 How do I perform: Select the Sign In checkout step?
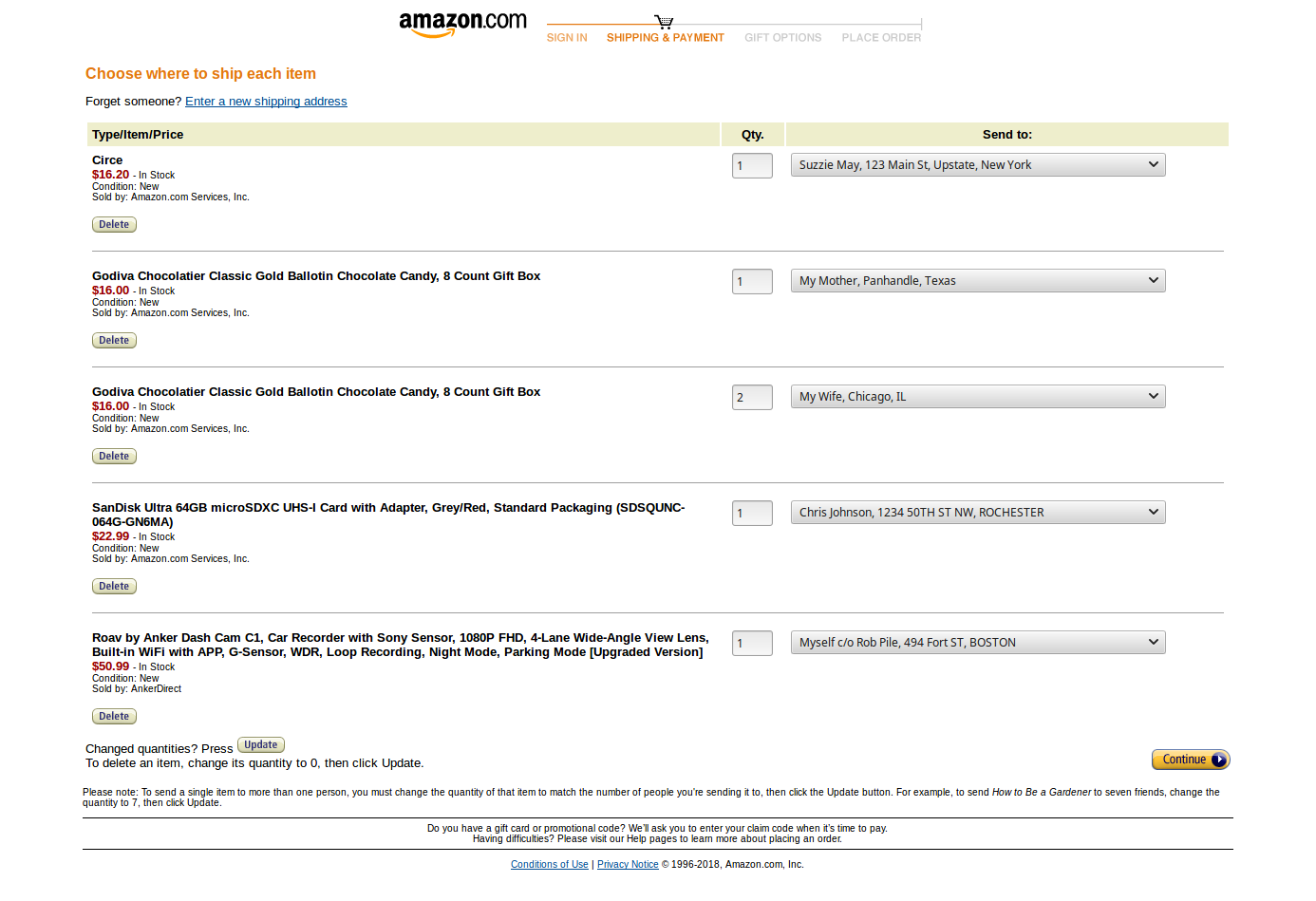567,38
